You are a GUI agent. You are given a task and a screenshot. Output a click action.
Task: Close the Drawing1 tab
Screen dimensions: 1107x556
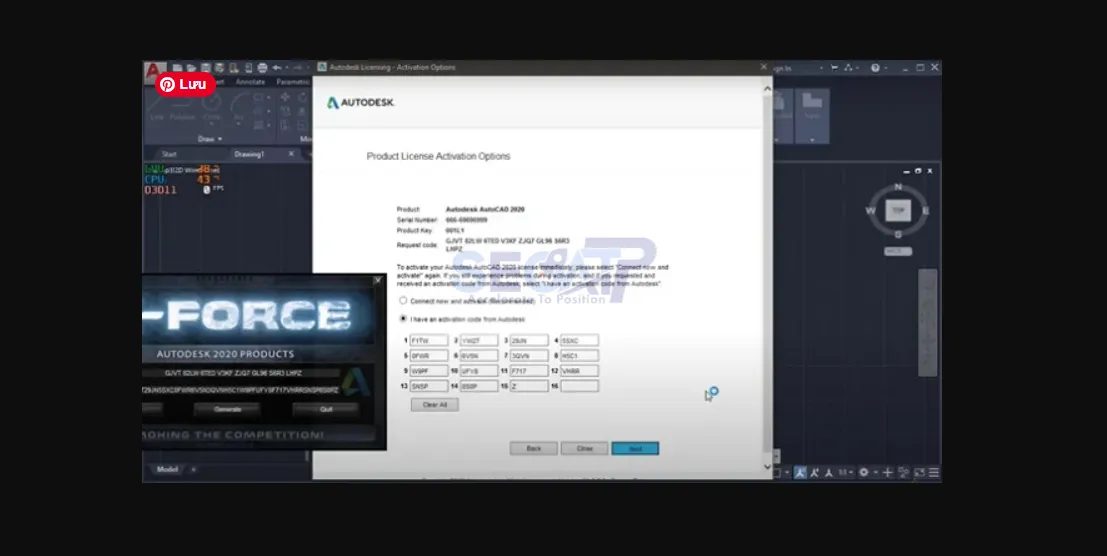(x=291, y=154)
